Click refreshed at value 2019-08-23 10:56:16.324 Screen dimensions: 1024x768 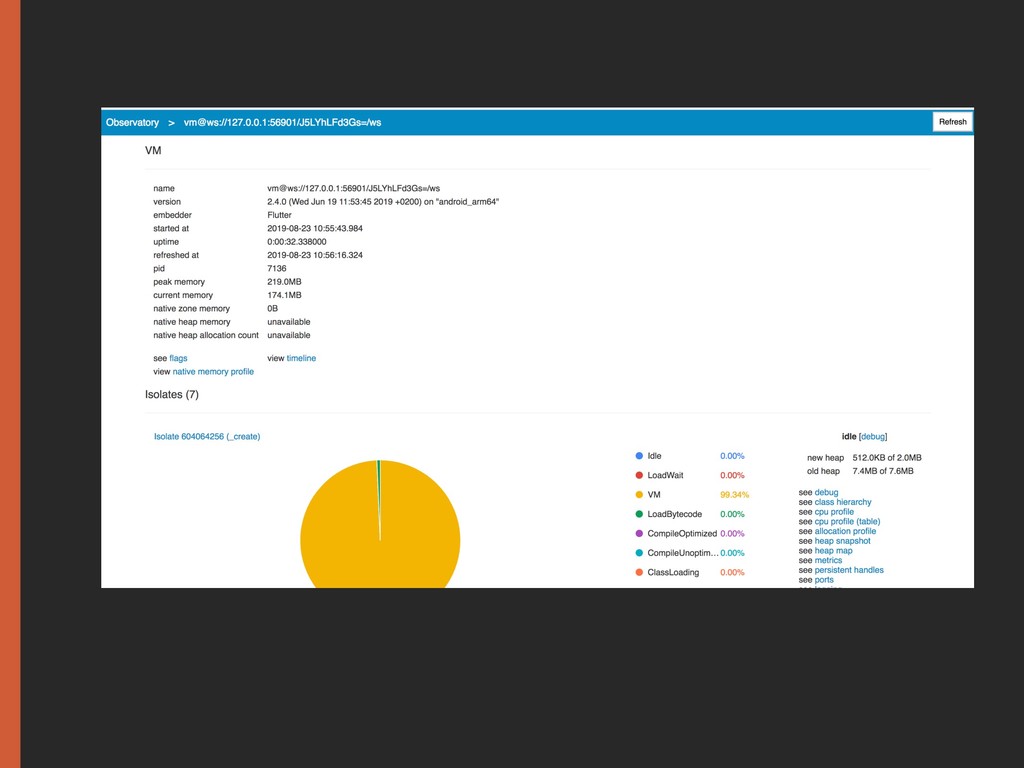pyautogui.click(x=315, y=255)
